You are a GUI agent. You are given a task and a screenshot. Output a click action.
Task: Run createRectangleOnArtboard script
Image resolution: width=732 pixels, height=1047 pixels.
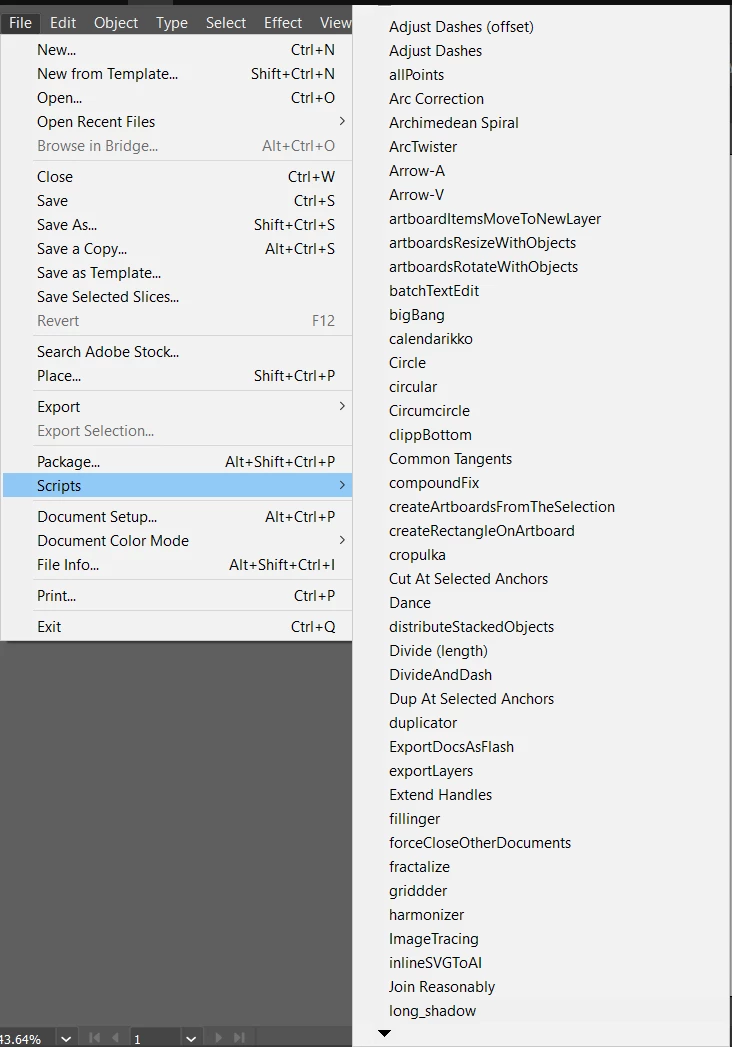point(482,531)
